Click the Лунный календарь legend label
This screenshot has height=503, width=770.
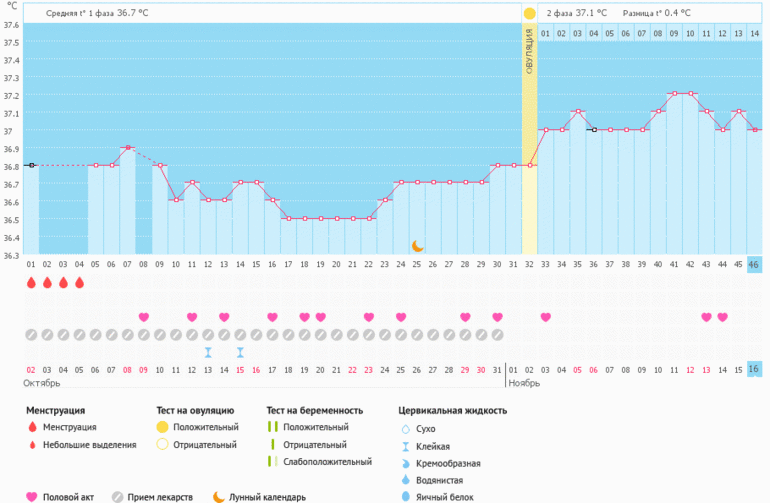tap(267, 497)
